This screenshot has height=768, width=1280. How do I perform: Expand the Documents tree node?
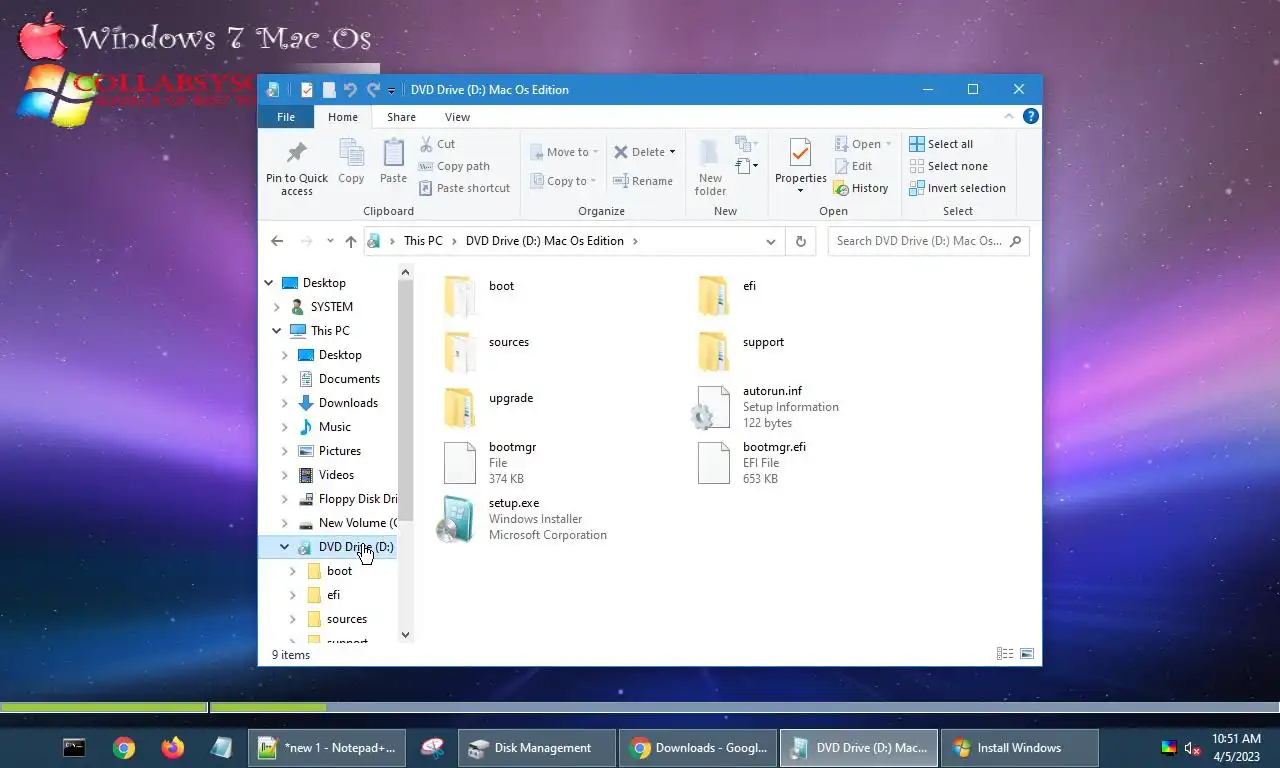285,379
